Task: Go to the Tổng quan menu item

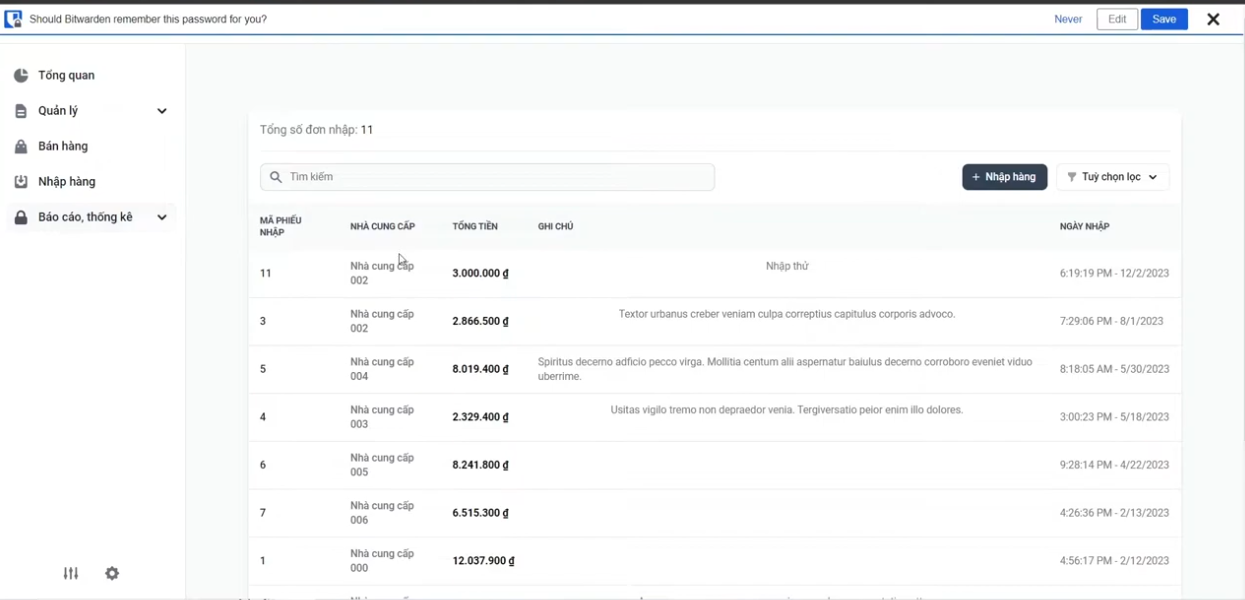Action: point(66,76)
